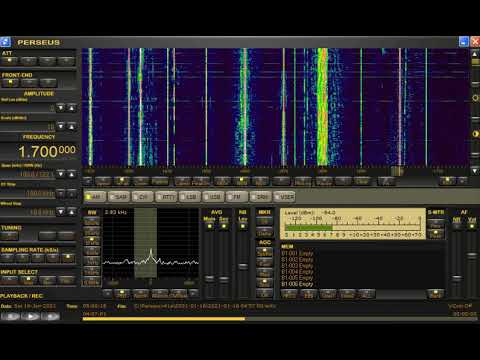Select memory row 01:006 Empty
This screenshot has width=480, height=360.
[297, 284]
